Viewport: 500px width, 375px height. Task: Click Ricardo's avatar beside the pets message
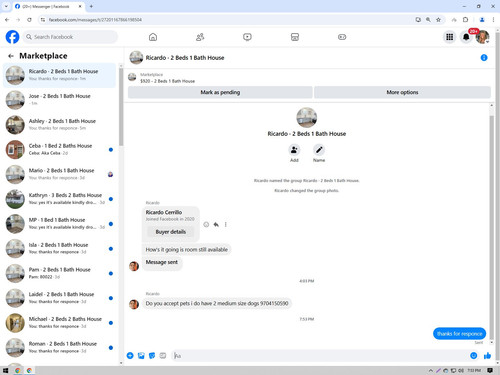[x=134, y=304]
